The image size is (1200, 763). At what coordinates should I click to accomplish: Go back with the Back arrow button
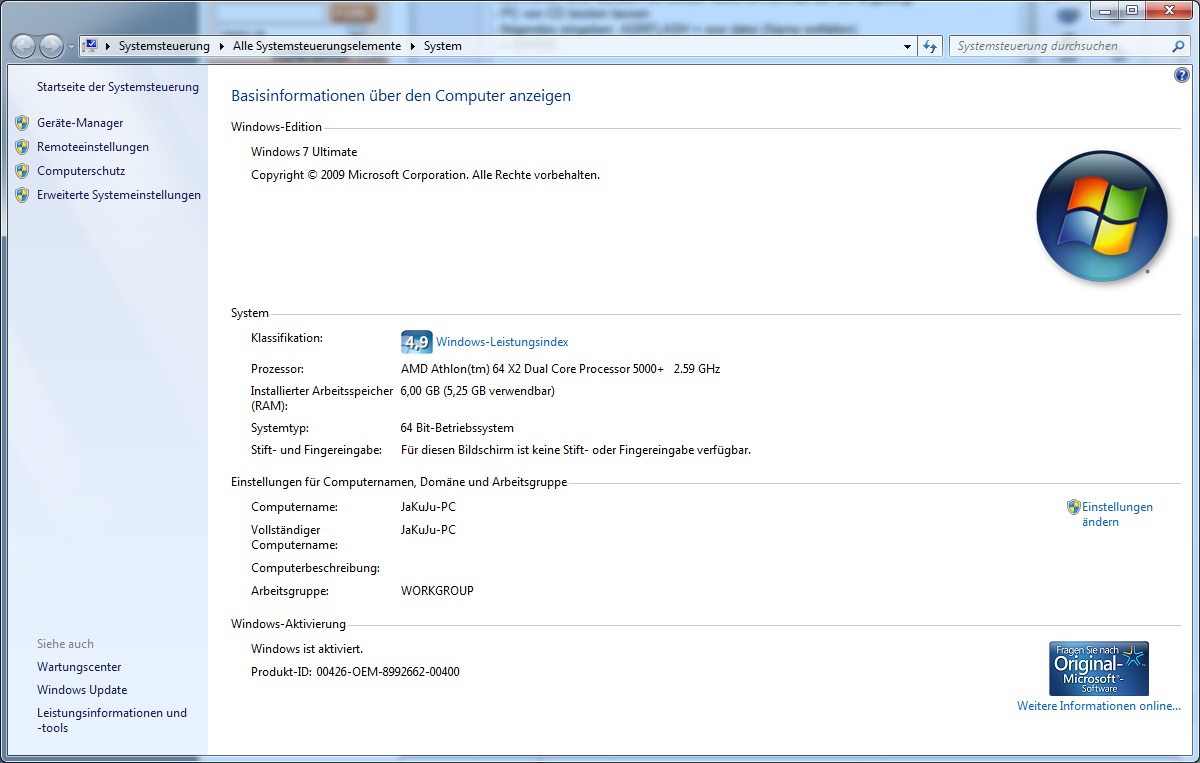23,46
